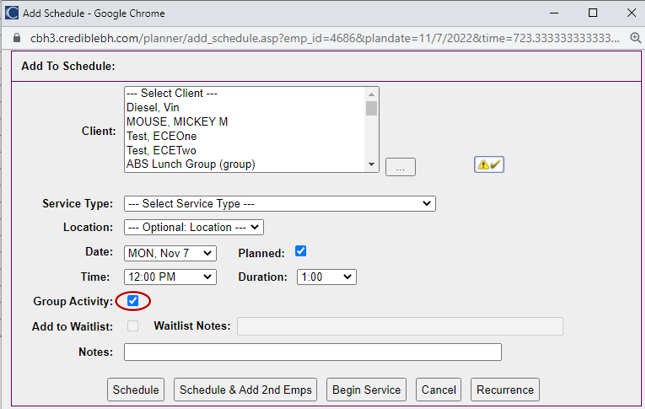This screenshot has width=645, height=409.
Task: Click the ellipsis button next to client list
Action: pyautogui.click(x=400, y=168)
